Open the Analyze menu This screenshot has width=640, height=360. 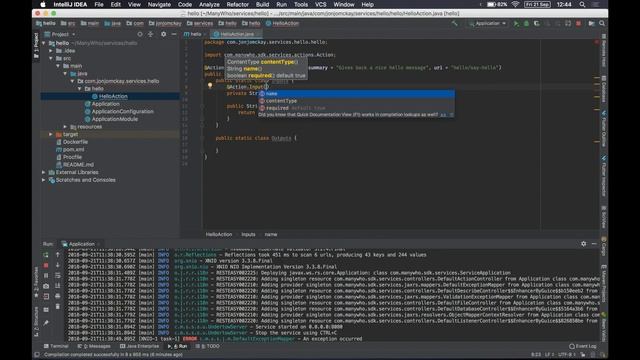coord(209,4)
